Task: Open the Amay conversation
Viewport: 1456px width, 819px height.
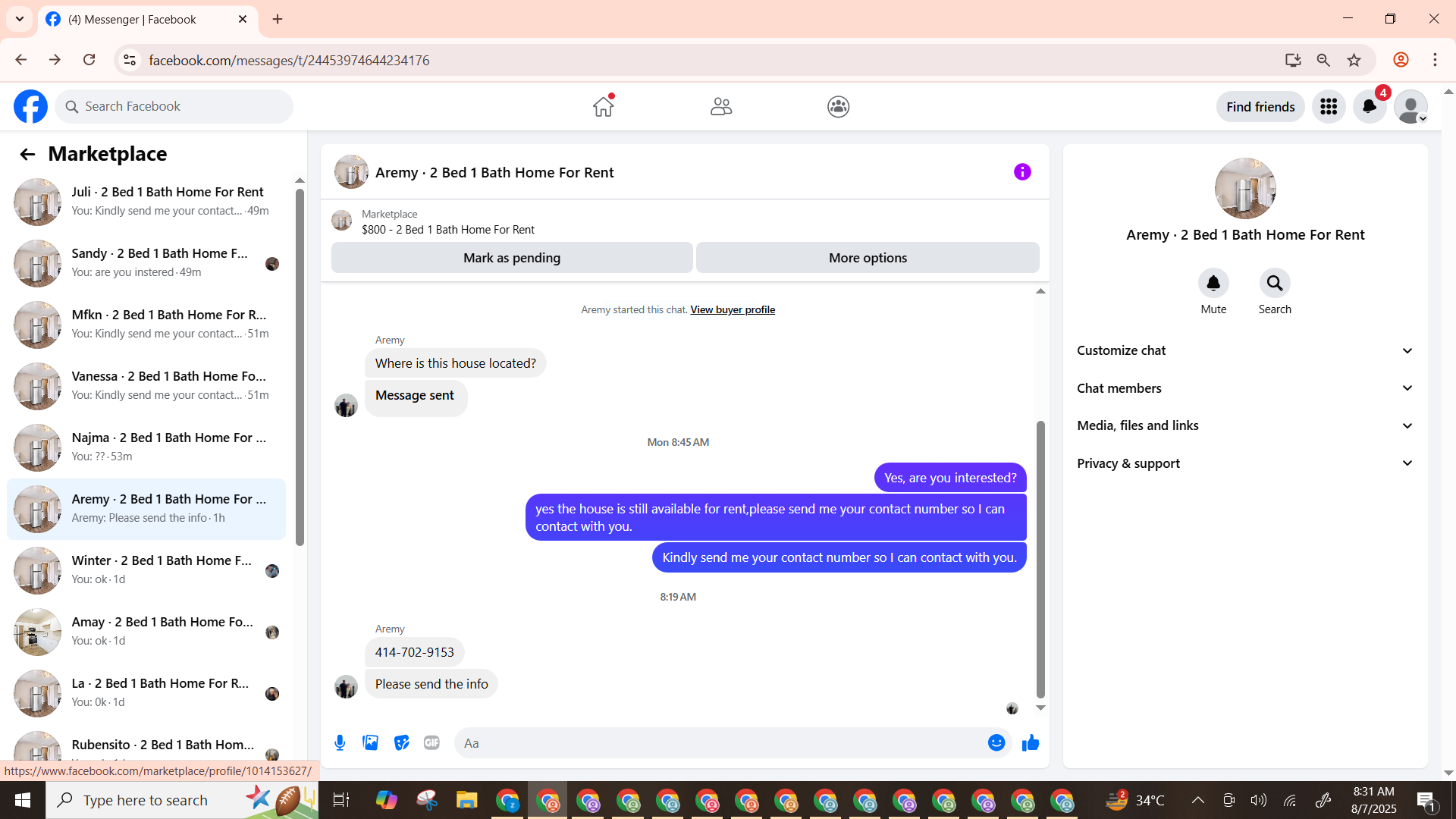Action: (x=146, y=632)
